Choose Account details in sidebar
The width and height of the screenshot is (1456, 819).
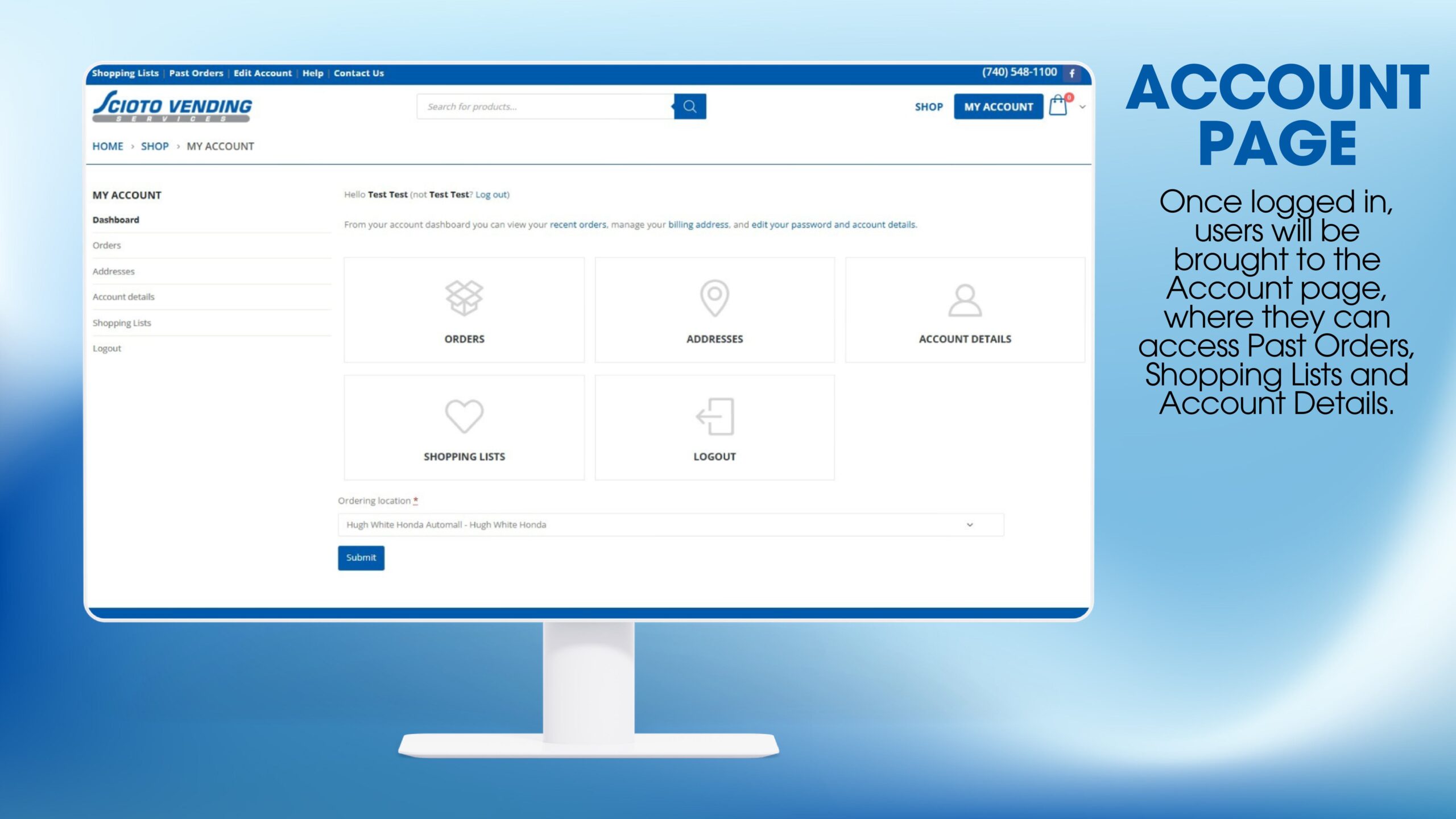(x=123, y=297)
